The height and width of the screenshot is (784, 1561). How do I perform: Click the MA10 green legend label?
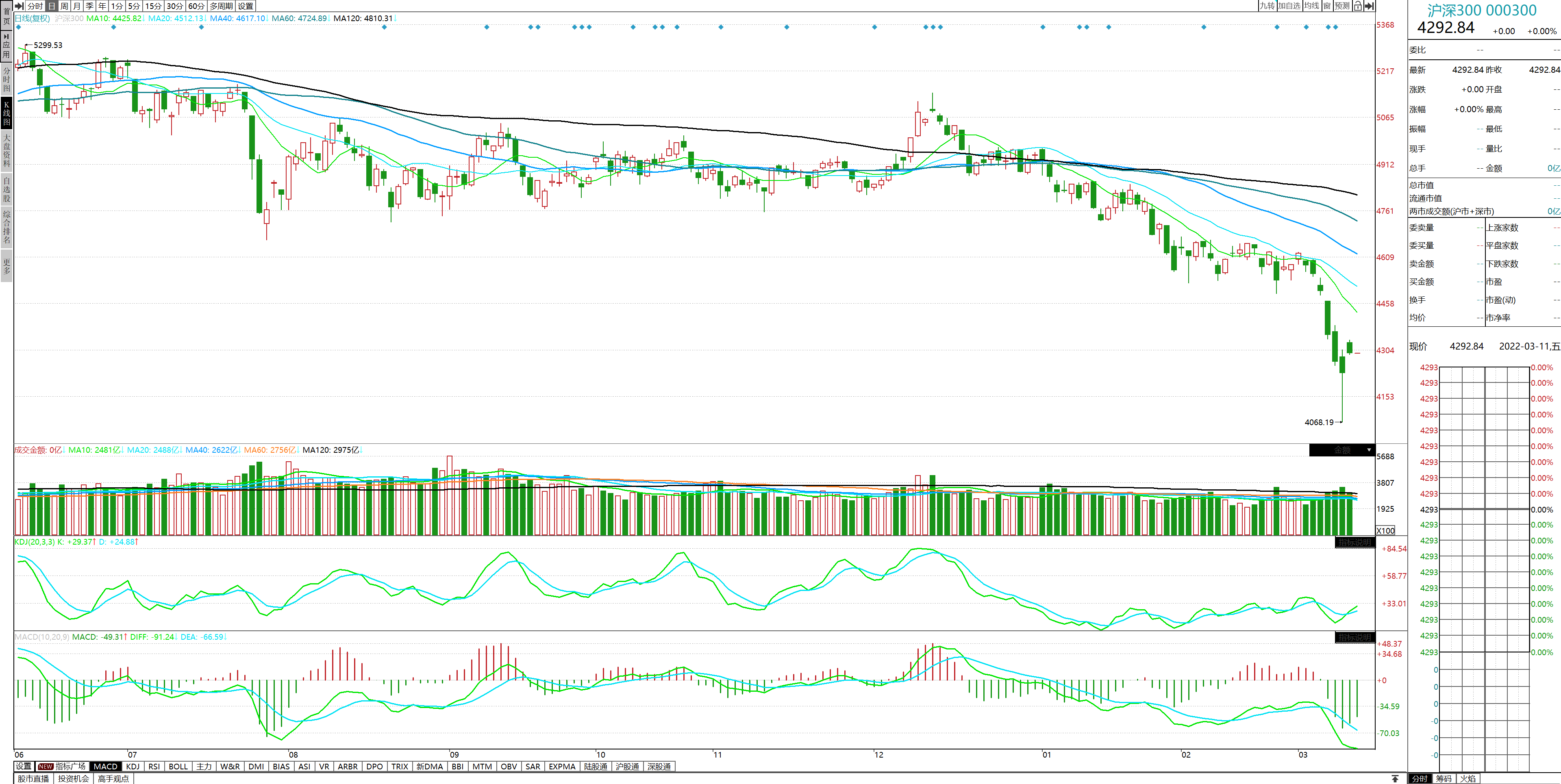pos(114,18)
